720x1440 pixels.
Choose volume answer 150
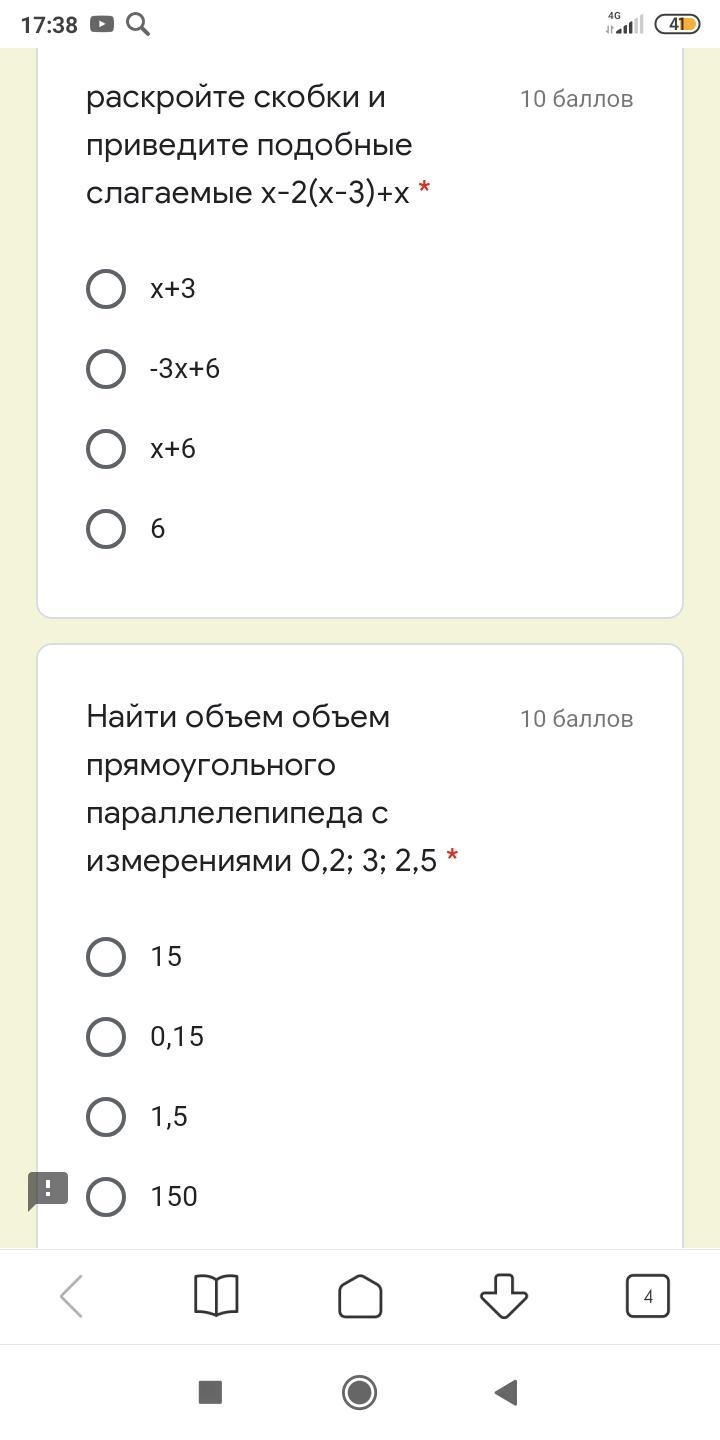click(x=106, y=1197)
